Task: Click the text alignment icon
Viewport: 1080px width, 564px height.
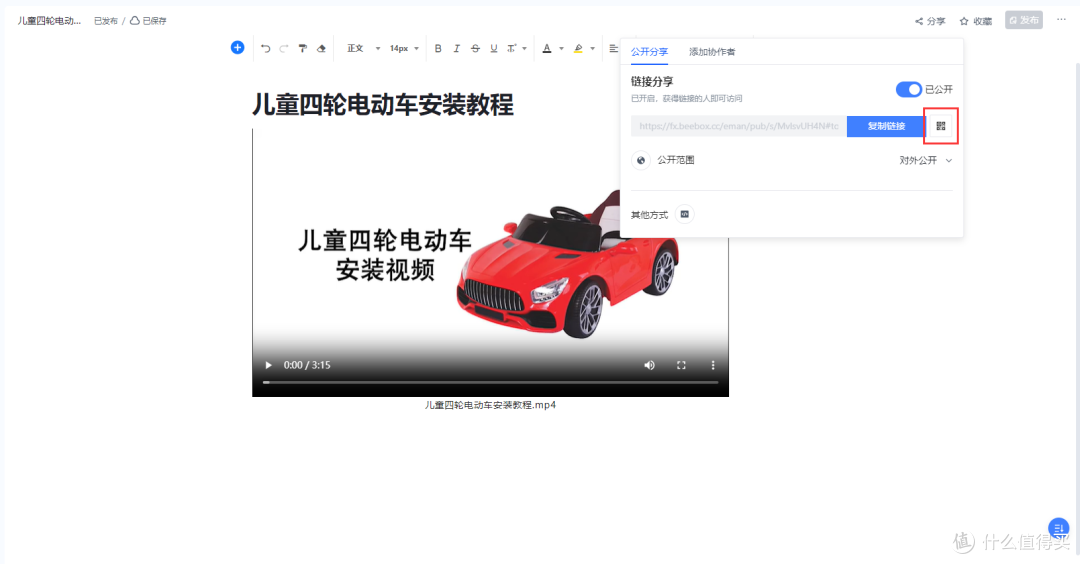Action: [613, 48]
